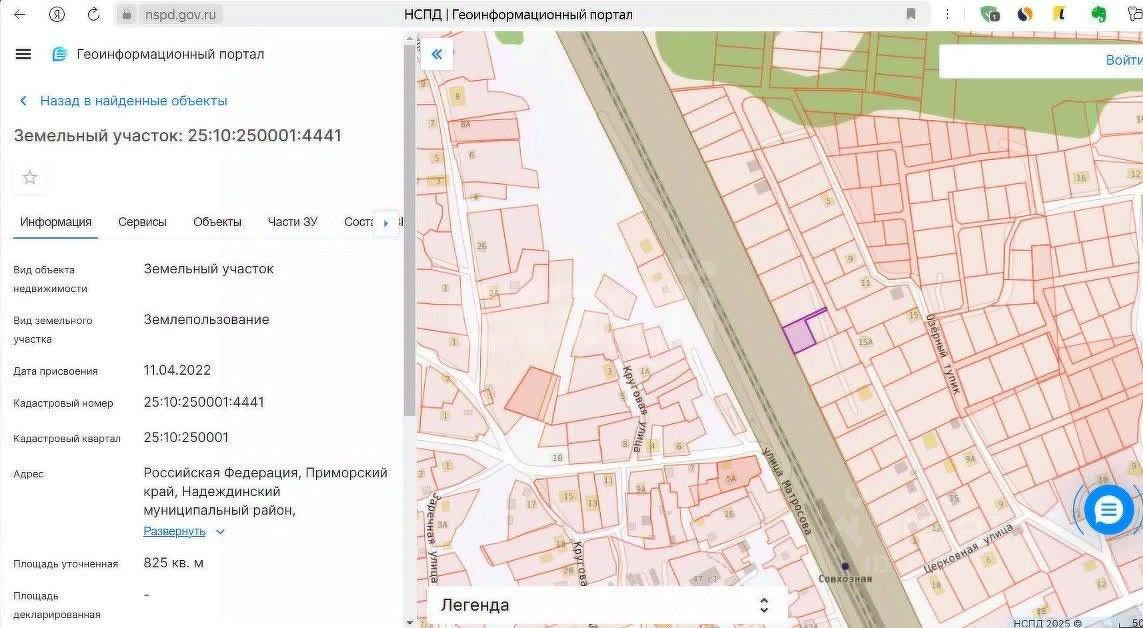Expand the full address via Развернуть
1143x628 pixels.
[x=175, y=531]
